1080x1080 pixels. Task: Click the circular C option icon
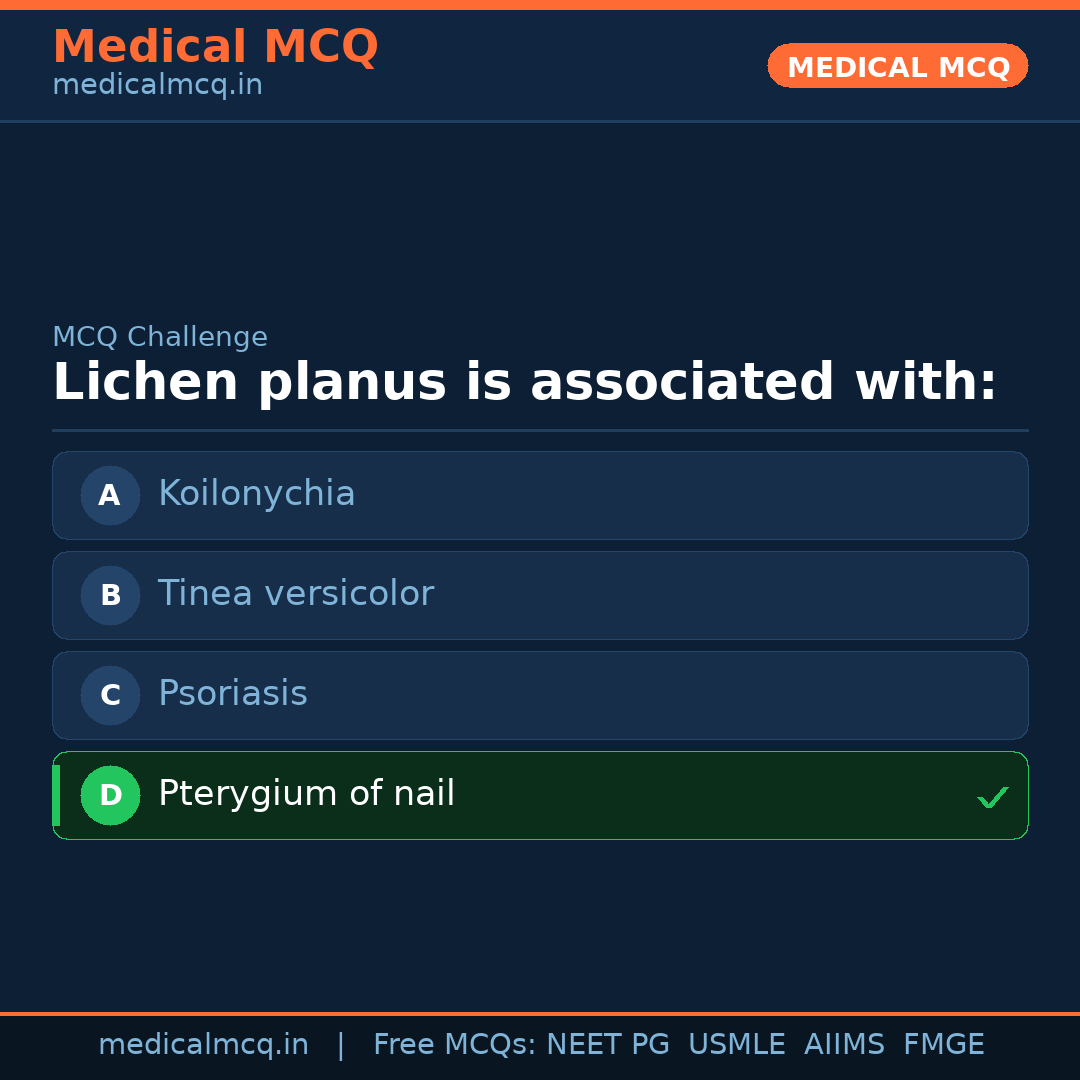[x=110, y=695]
